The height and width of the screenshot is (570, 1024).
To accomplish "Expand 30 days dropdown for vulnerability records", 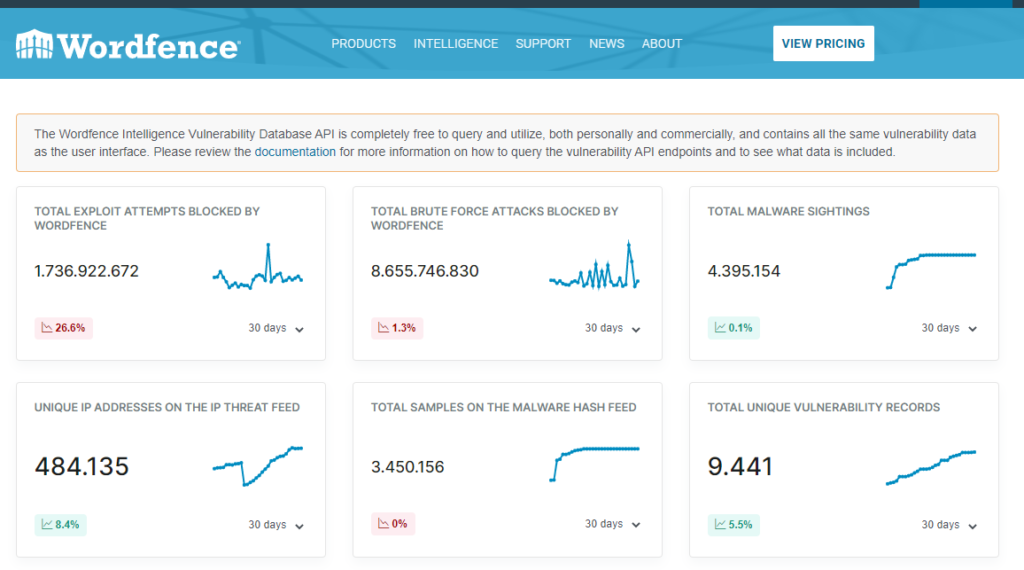I will [949, 525].
